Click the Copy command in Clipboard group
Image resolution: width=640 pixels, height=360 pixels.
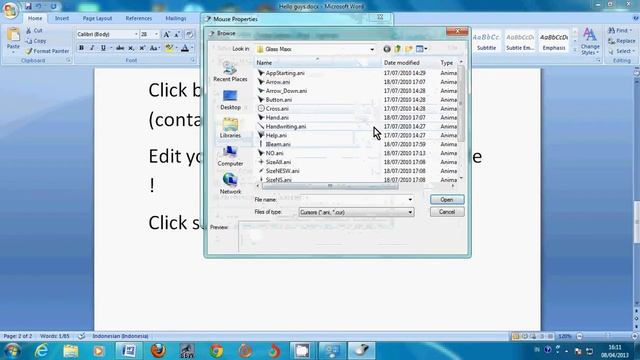pos(36,41)
